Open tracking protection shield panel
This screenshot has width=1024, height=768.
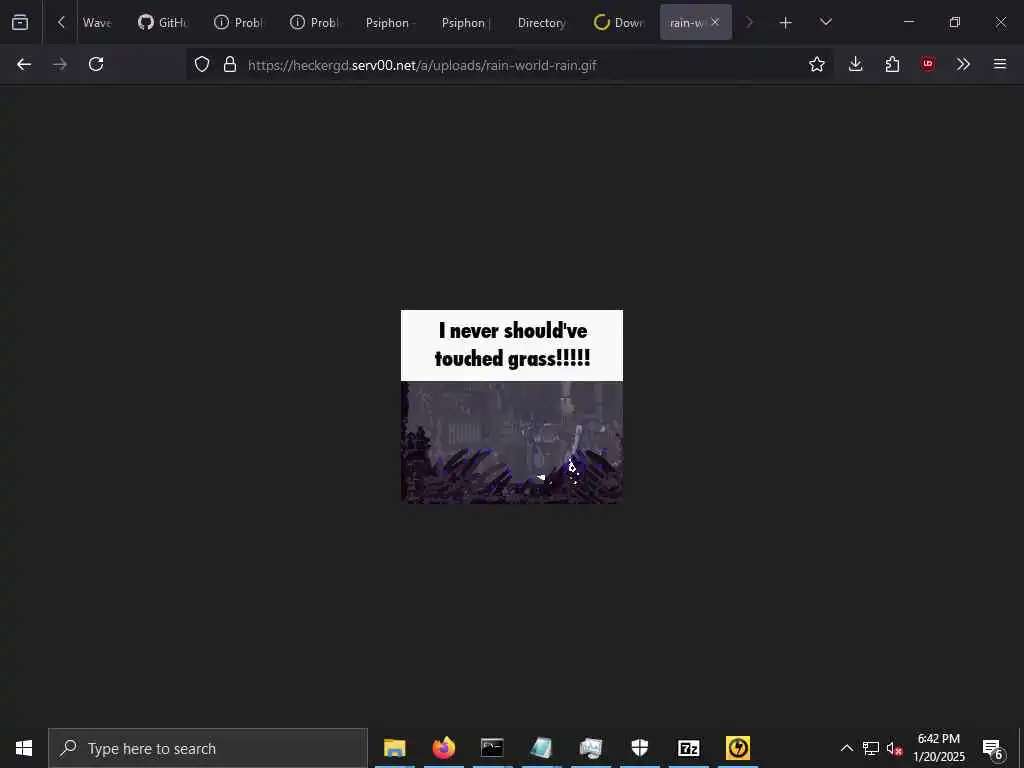tap(202, 64)
